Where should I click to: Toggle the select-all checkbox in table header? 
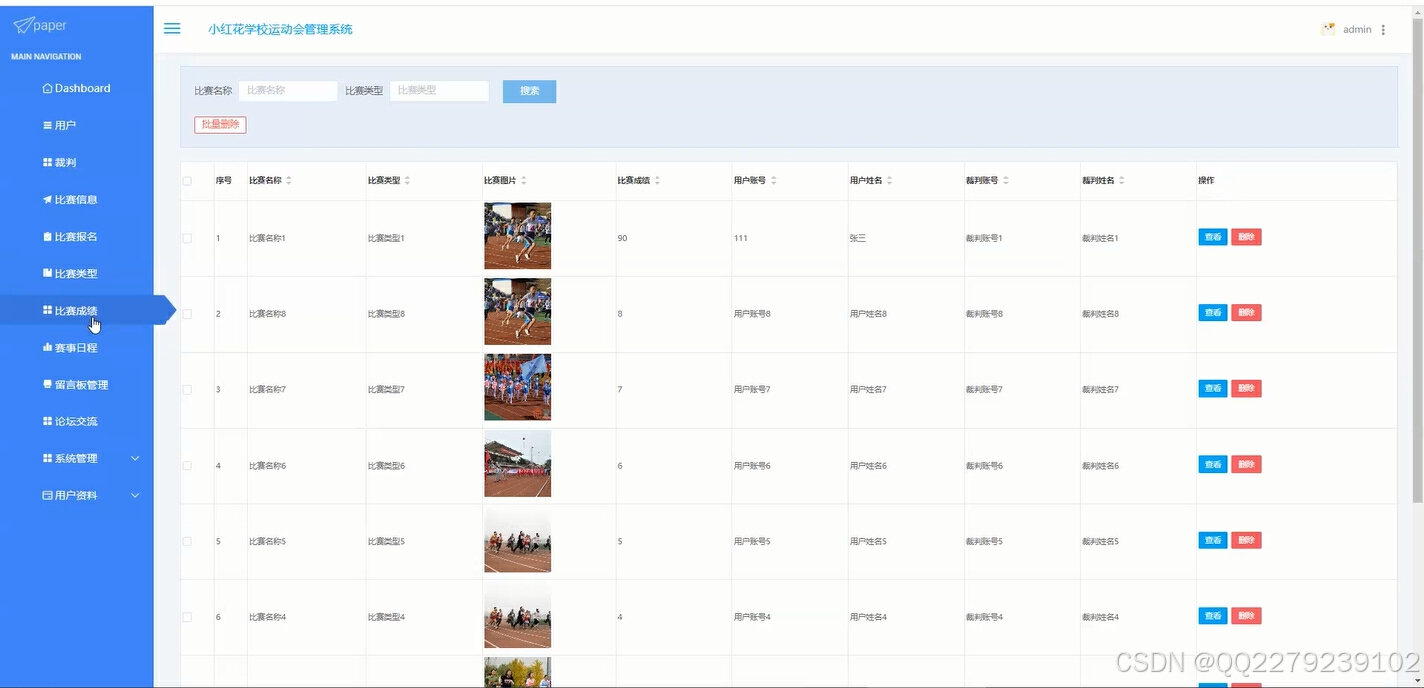pos(187,179)
